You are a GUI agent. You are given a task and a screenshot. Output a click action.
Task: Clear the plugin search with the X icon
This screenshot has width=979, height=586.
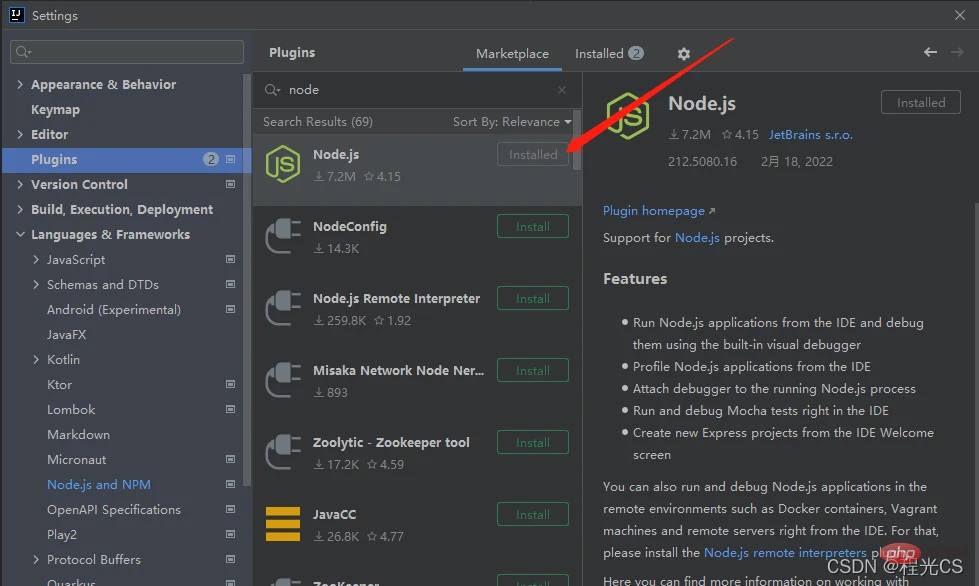562,90
